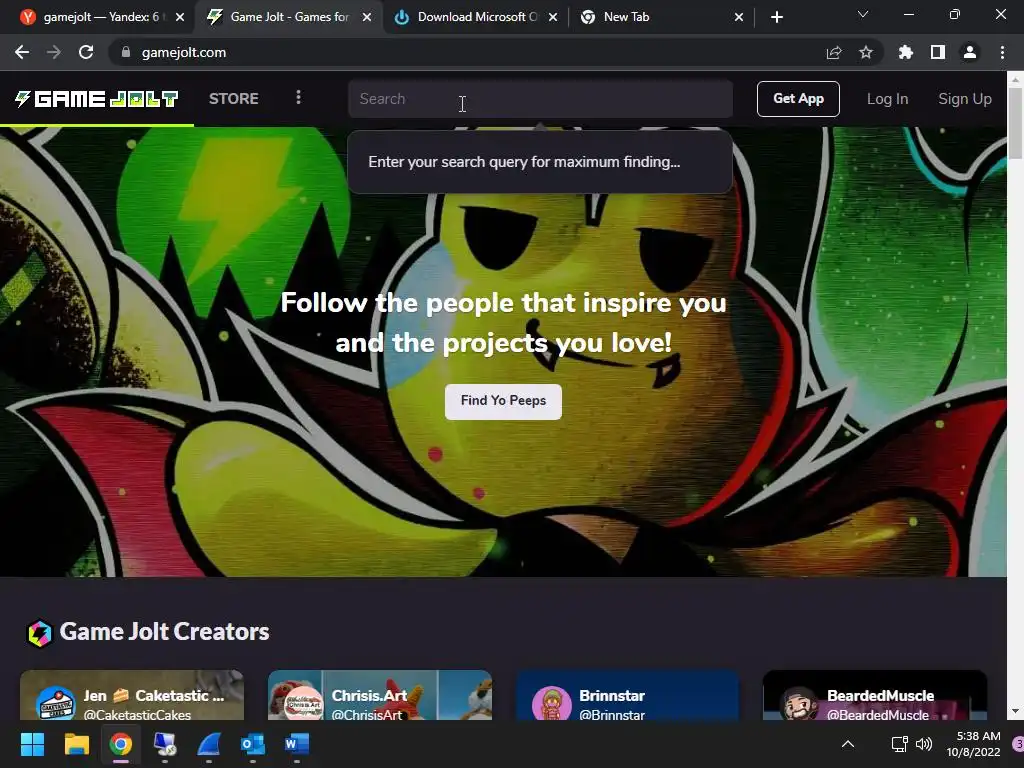The image size is (1024, 768).
Task: Close the gamejolt Yandex tab
Action: pos(180,17)
